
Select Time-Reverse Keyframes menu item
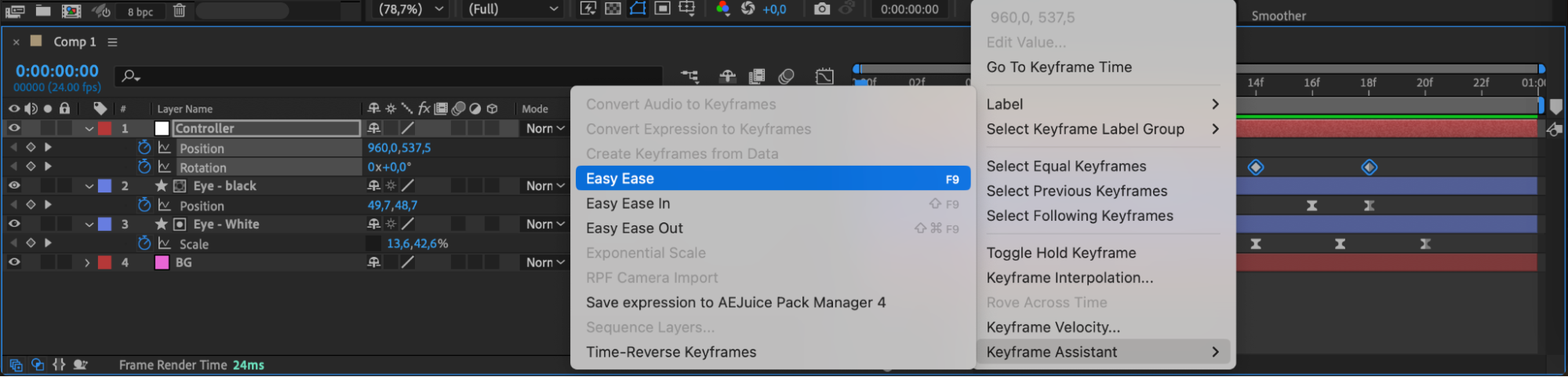(671, 352)
